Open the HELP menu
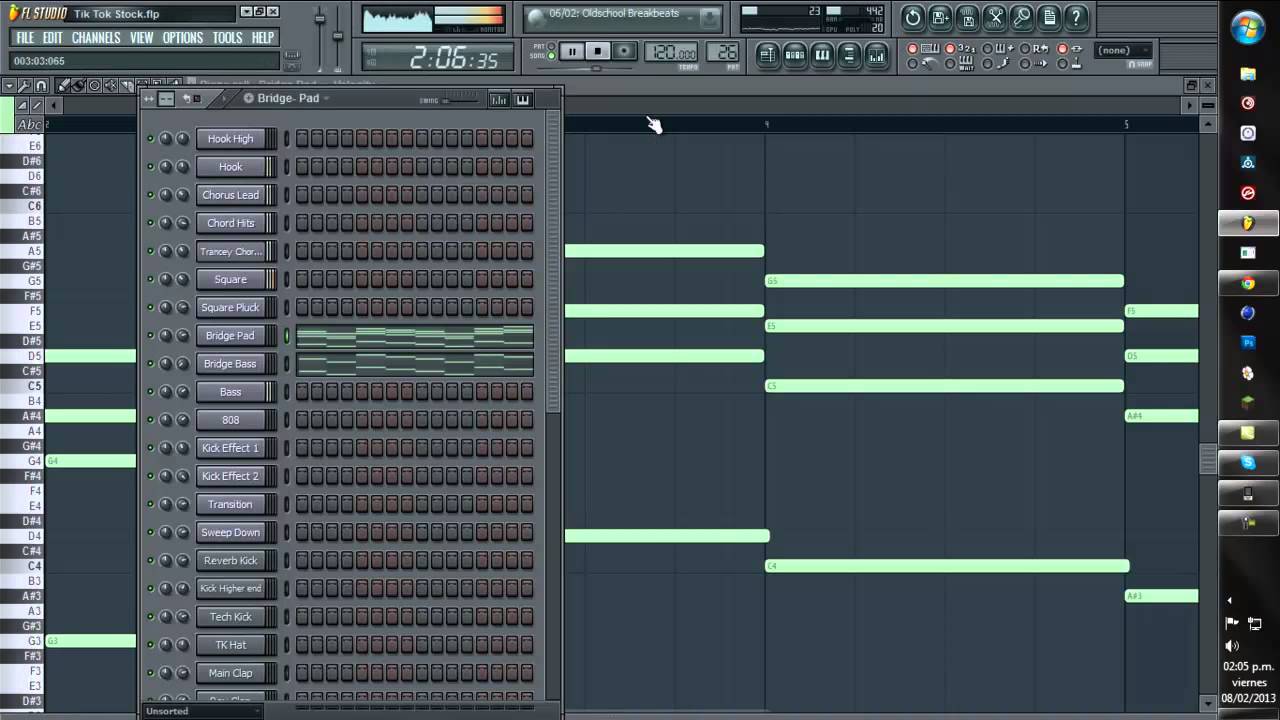The width and height of the screenshot is (1280, 720). click(x=263, y=38)
